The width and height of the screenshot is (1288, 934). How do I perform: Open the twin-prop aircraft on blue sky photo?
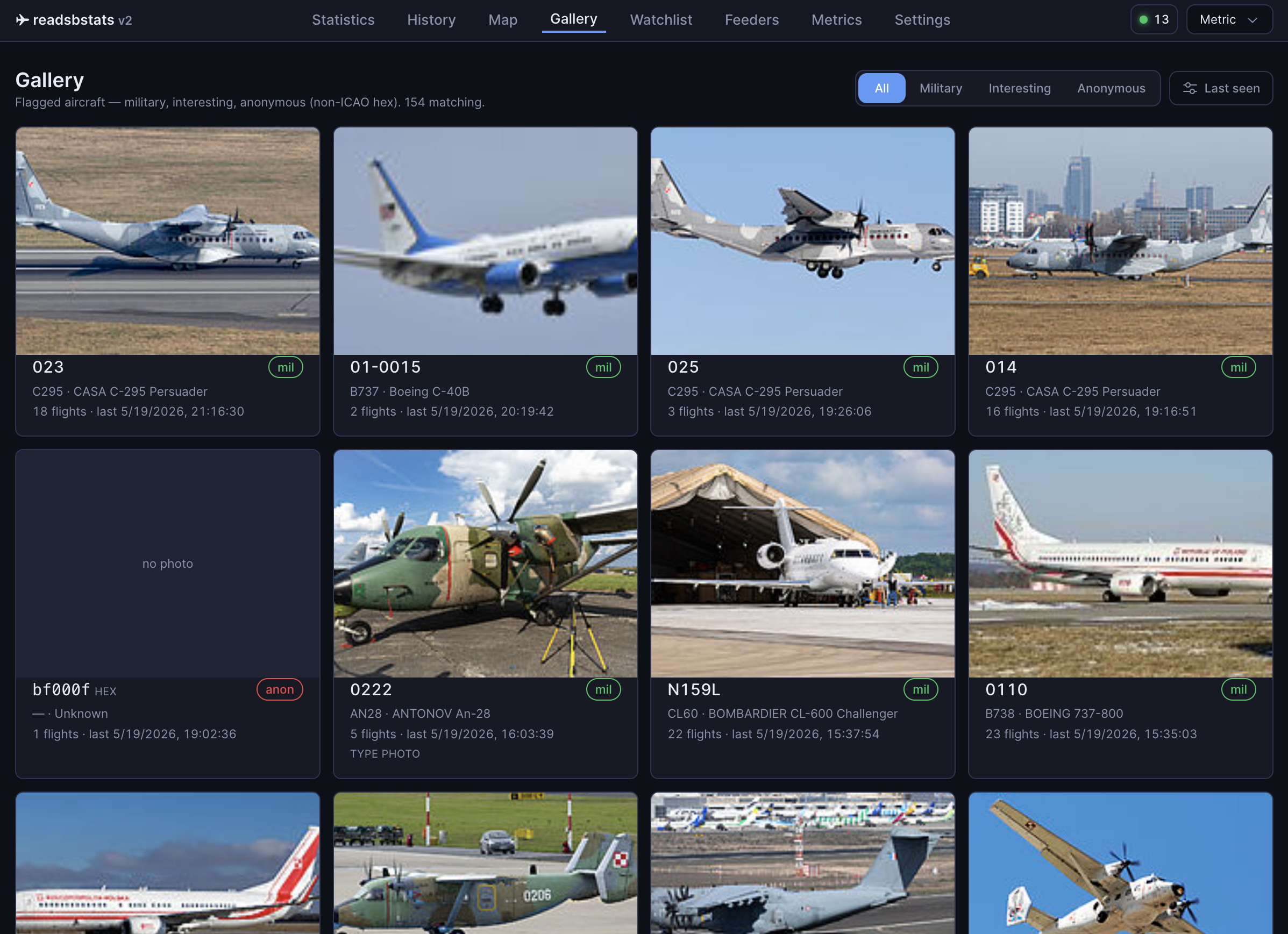point(1120,863)
